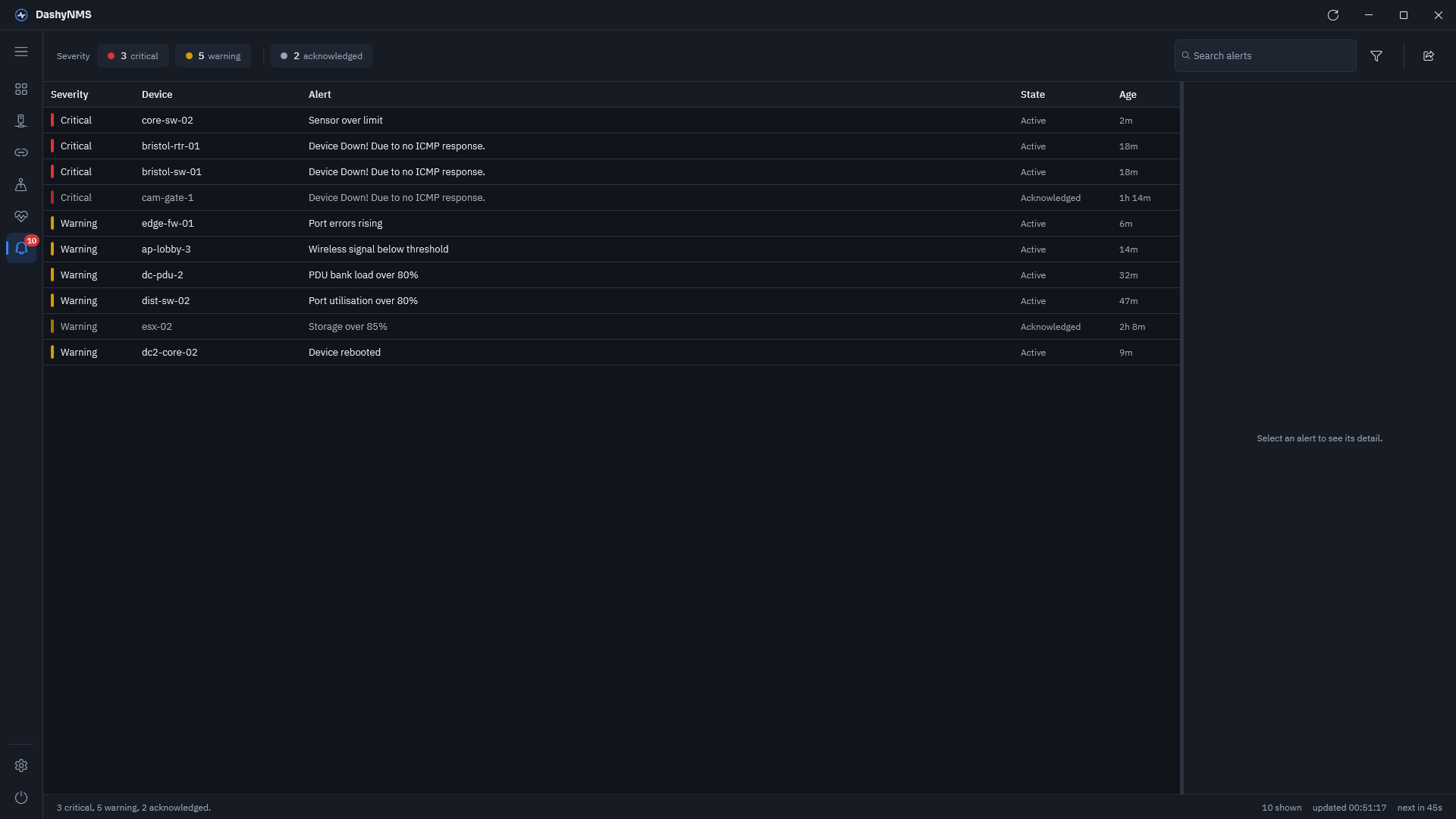Open the settings gear icon
Screen dimensions: 1456x819
pyautogui.click(x=21, y=766)
